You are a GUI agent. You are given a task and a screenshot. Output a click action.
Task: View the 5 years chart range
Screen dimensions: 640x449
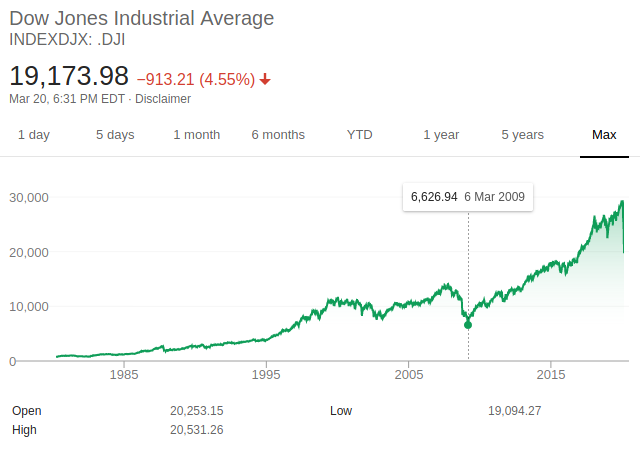(522, 135)
